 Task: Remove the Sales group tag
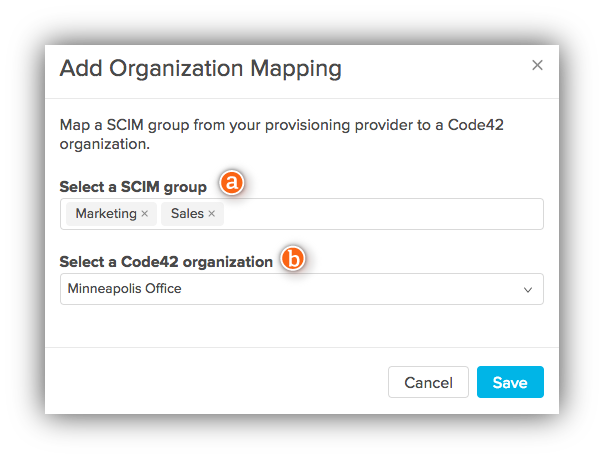tap(211, 213)
